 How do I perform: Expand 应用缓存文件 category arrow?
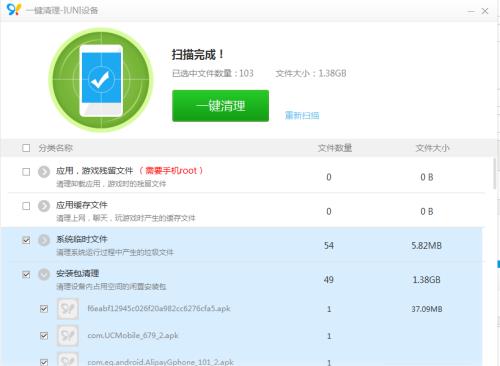click(x=44, y=206)
